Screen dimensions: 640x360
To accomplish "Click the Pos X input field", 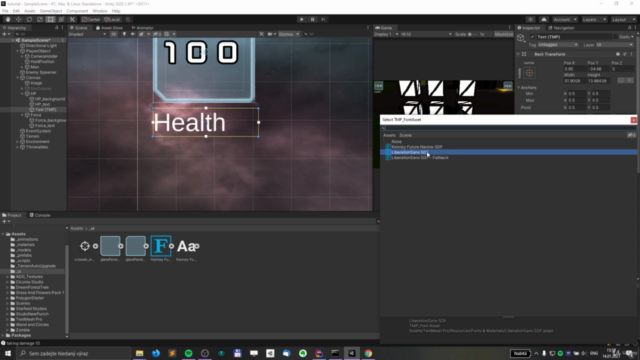I will (574, 69).
